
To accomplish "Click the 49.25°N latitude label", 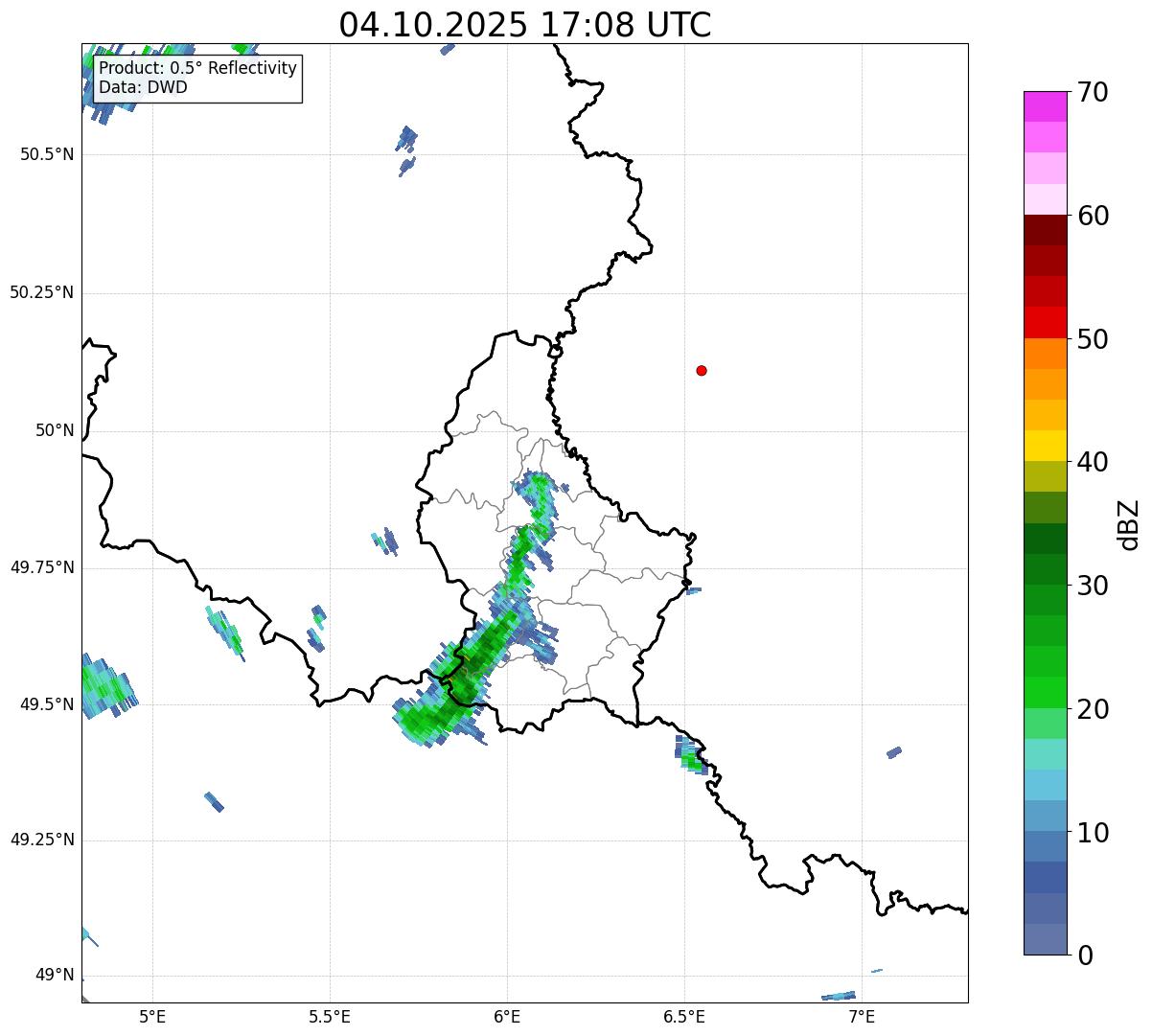I will point(42,840).
